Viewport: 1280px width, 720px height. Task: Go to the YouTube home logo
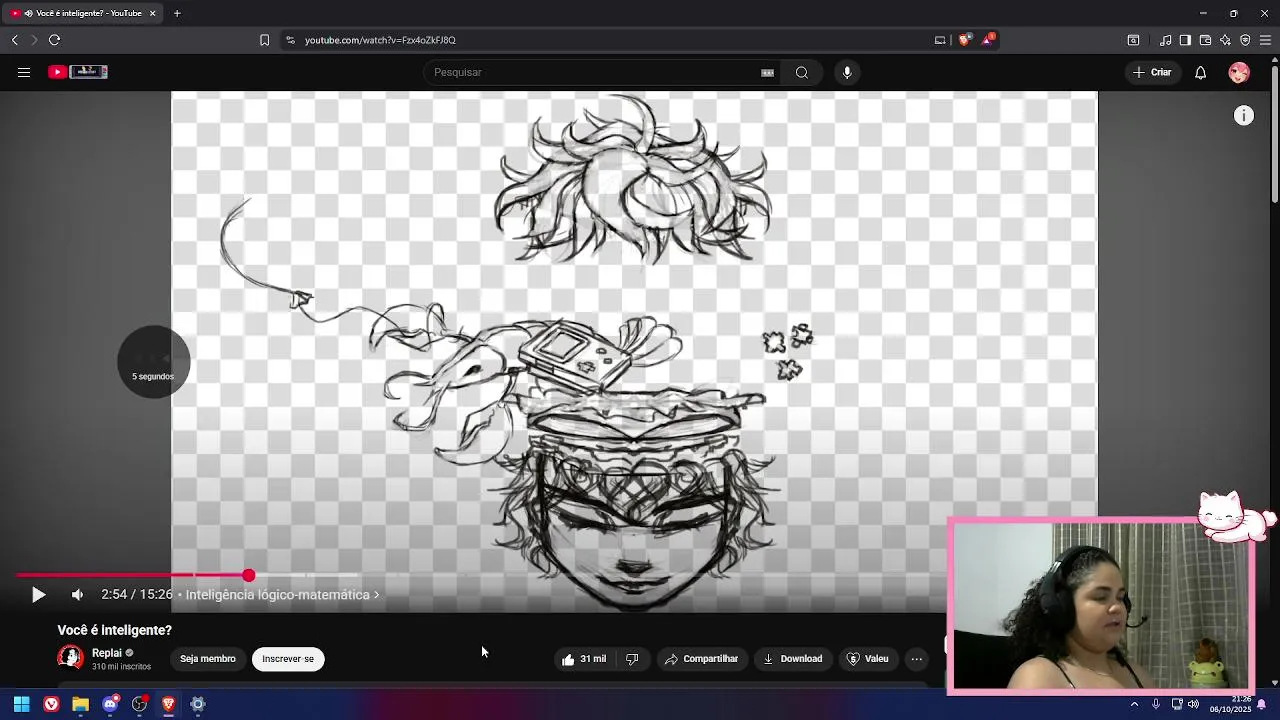click(78, 72)
